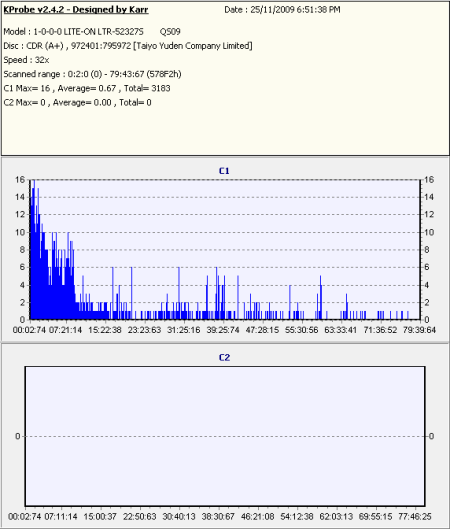Select the Model LITE-ON LTR-52327S line
This screenshot has height=529, width=450.
(x=92, y=32)
